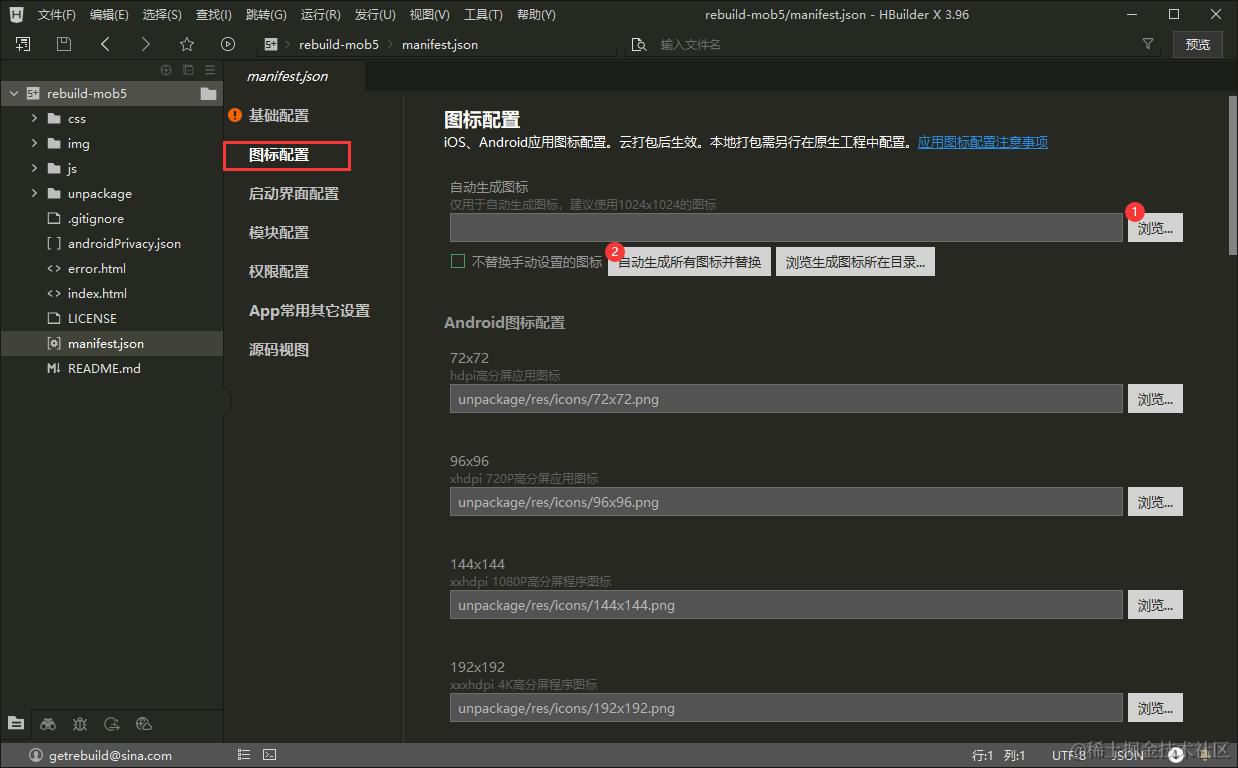Click 浏览 button for 96x96 icon
This screenshot has width=1238, height=768.
click(1155, 502)
